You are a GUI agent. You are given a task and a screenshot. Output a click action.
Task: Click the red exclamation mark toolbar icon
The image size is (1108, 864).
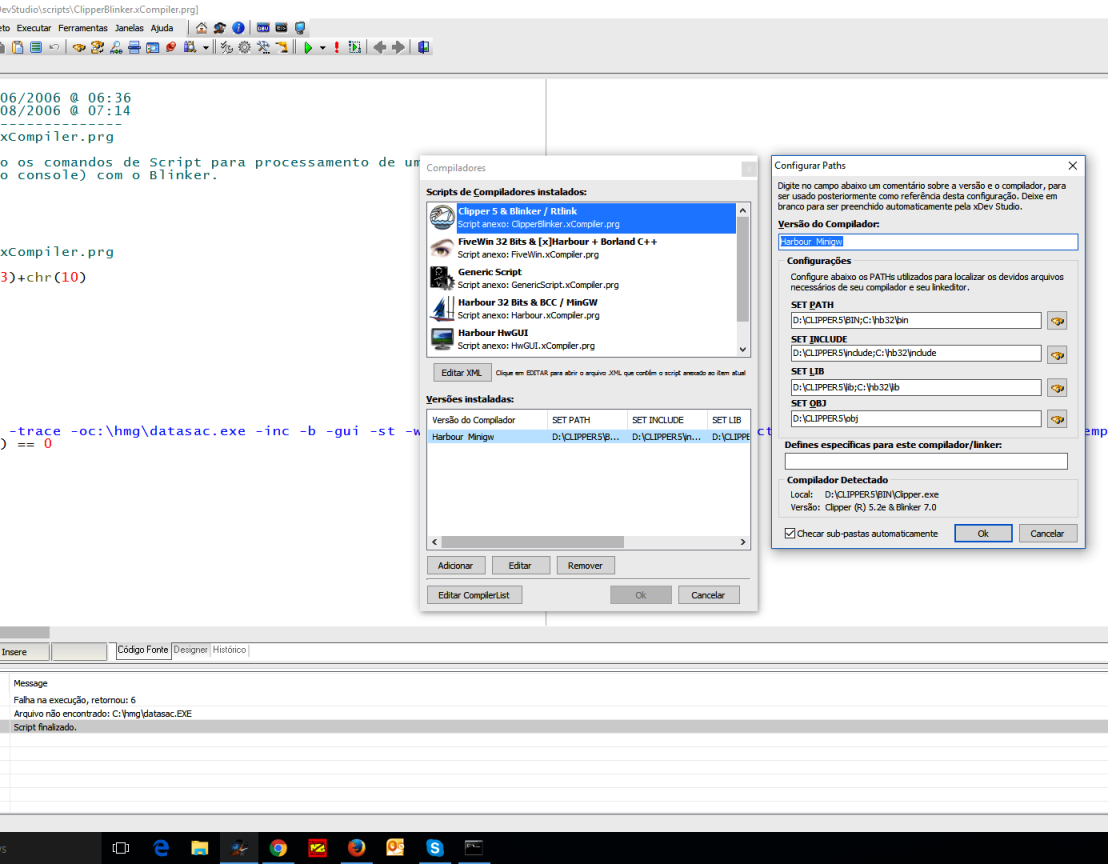click(x=337, y=47)
